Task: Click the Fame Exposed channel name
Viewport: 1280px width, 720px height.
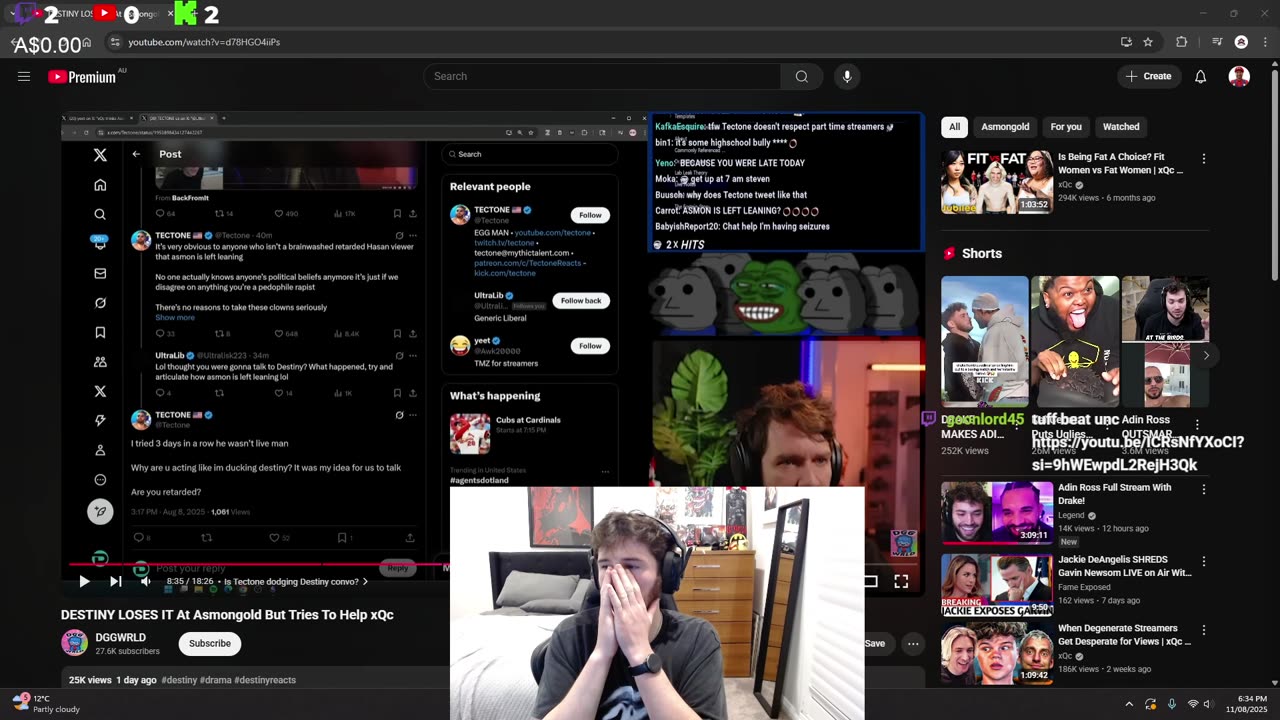Action: (x=1086, y=587)
